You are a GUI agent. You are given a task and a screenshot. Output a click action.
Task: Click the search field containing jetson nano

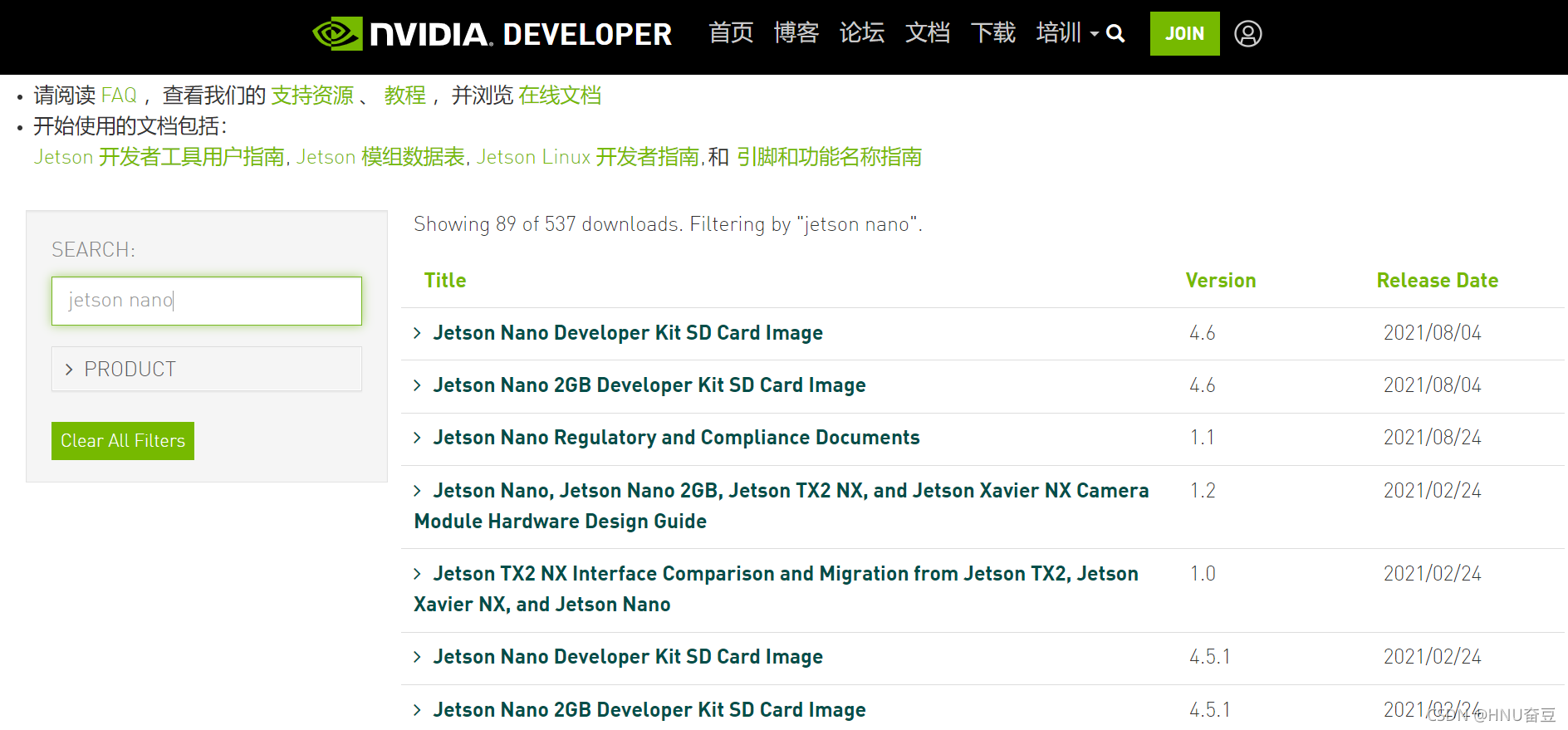207,301
